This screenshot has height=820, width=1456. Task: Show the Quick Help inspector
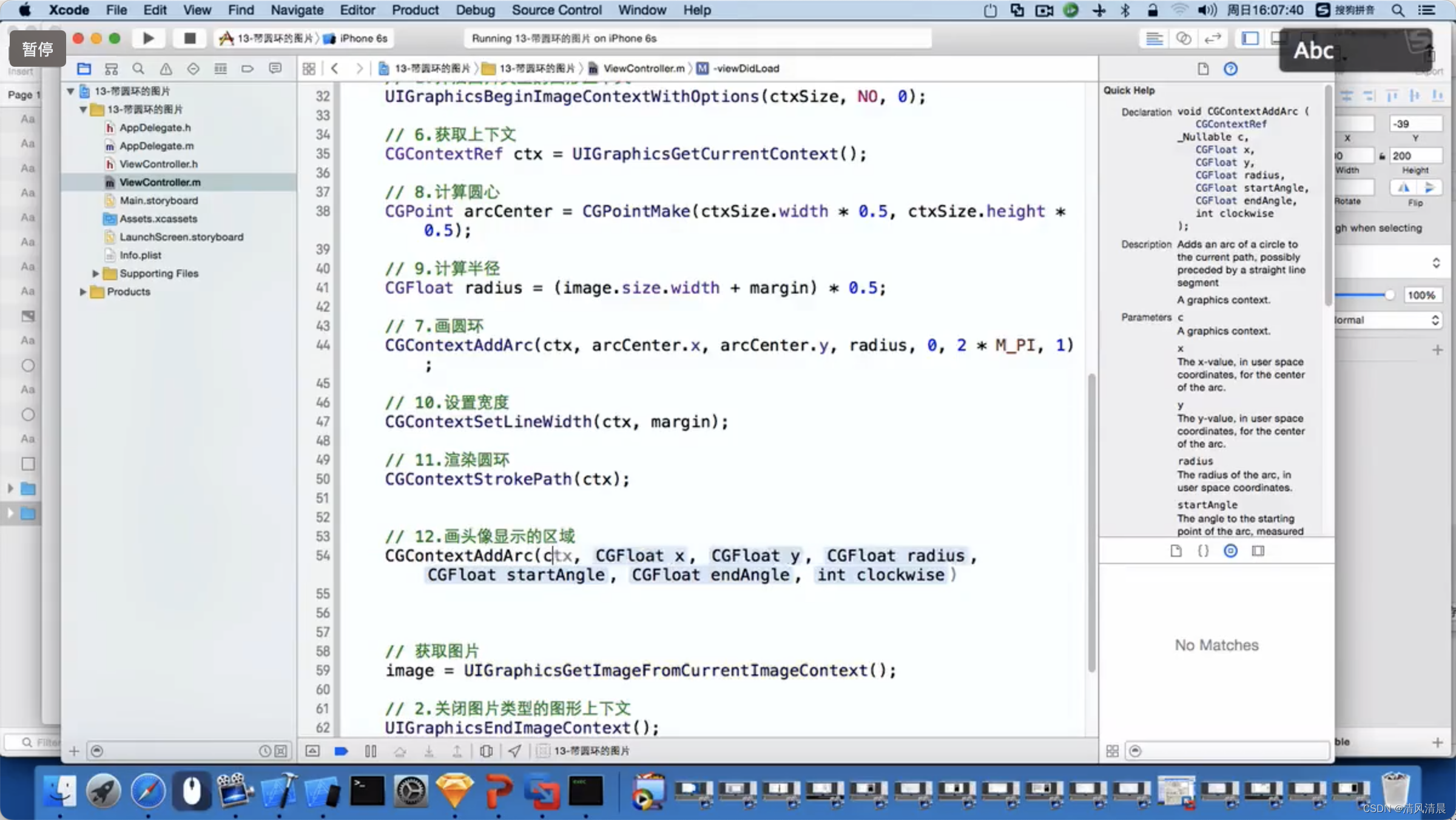click(1230, 69)
